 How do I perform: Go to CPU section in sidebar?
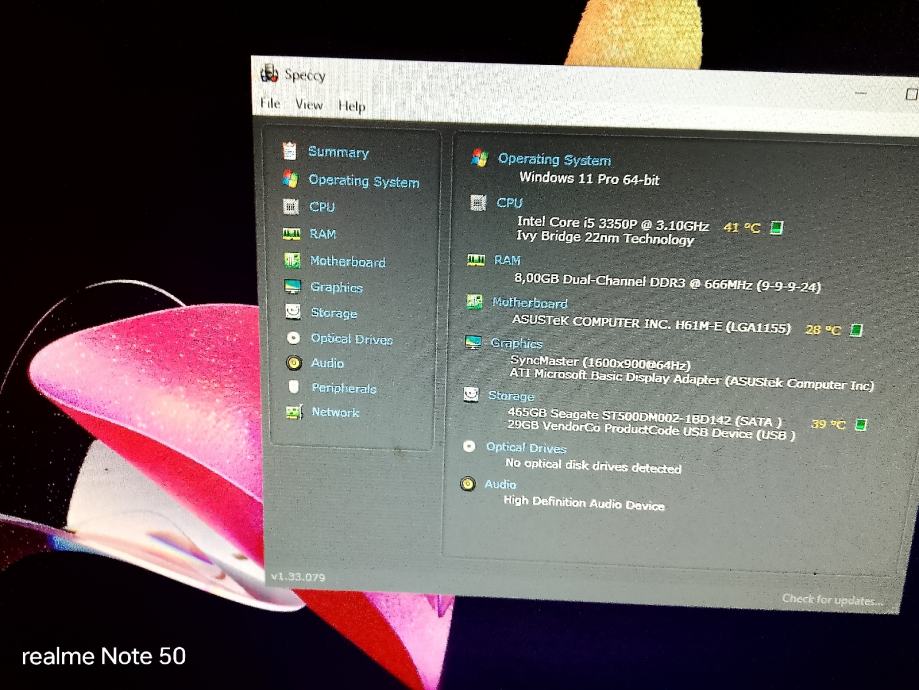(x=322, y=207)
